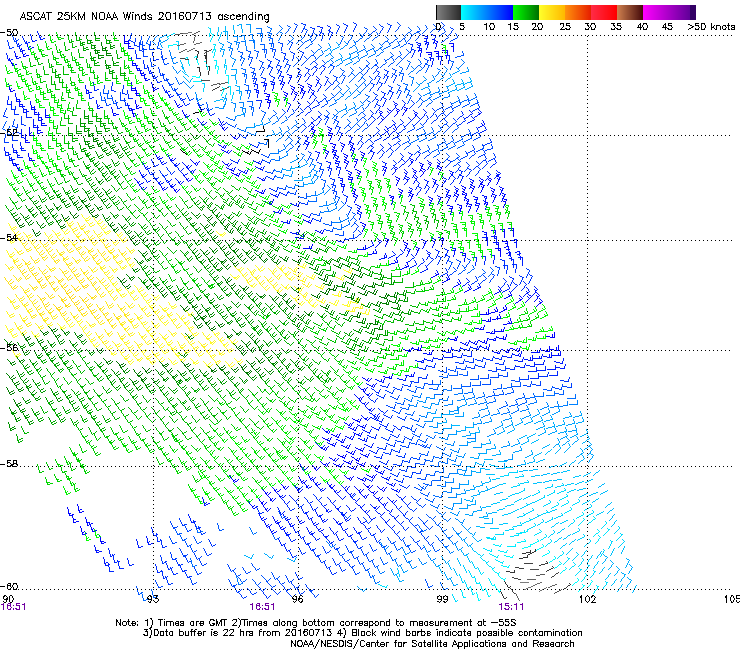The image size is (740, 650).
Task: Click the '25' legend scale label
Action: click(565, 27)
